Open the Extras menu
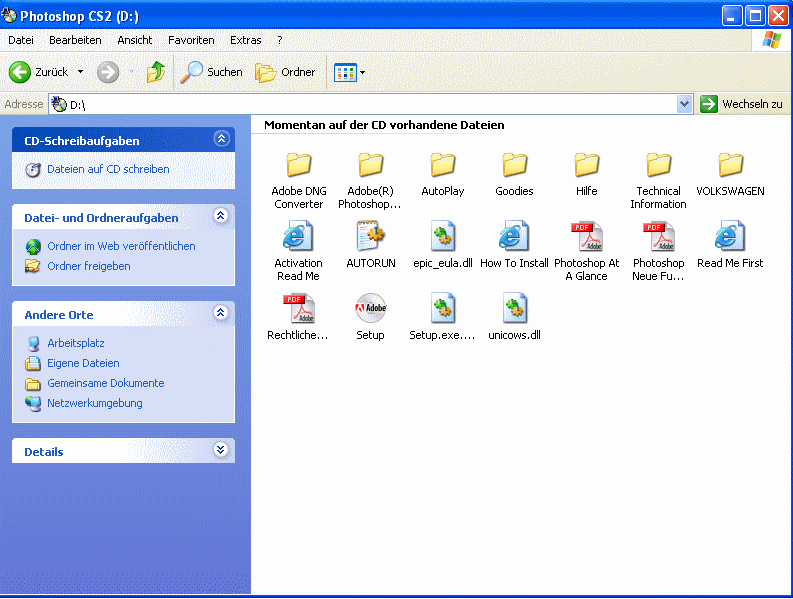 [x=246, y=40]
